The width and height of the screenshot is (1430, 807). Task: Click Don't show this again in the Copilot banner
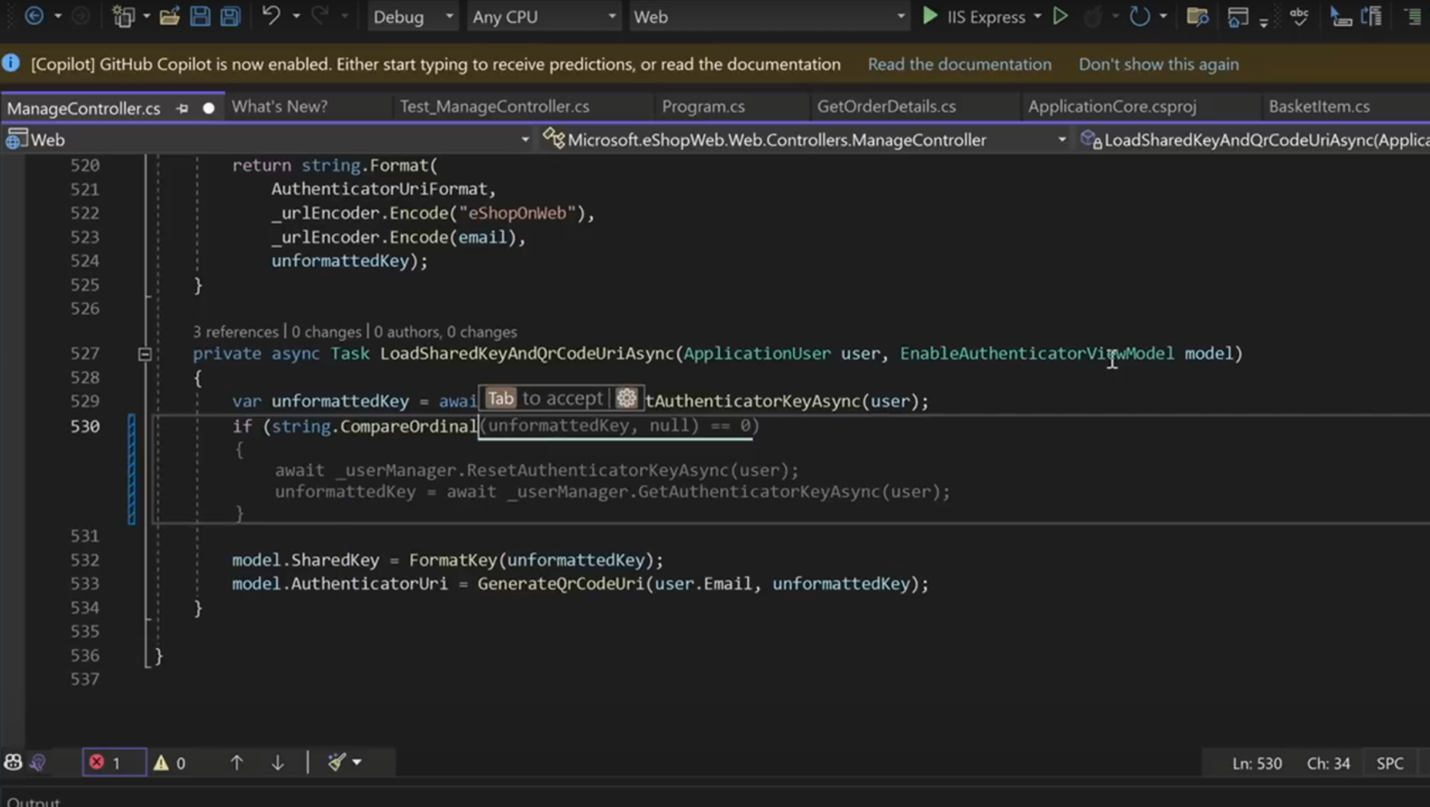(x=1158, y=63)
